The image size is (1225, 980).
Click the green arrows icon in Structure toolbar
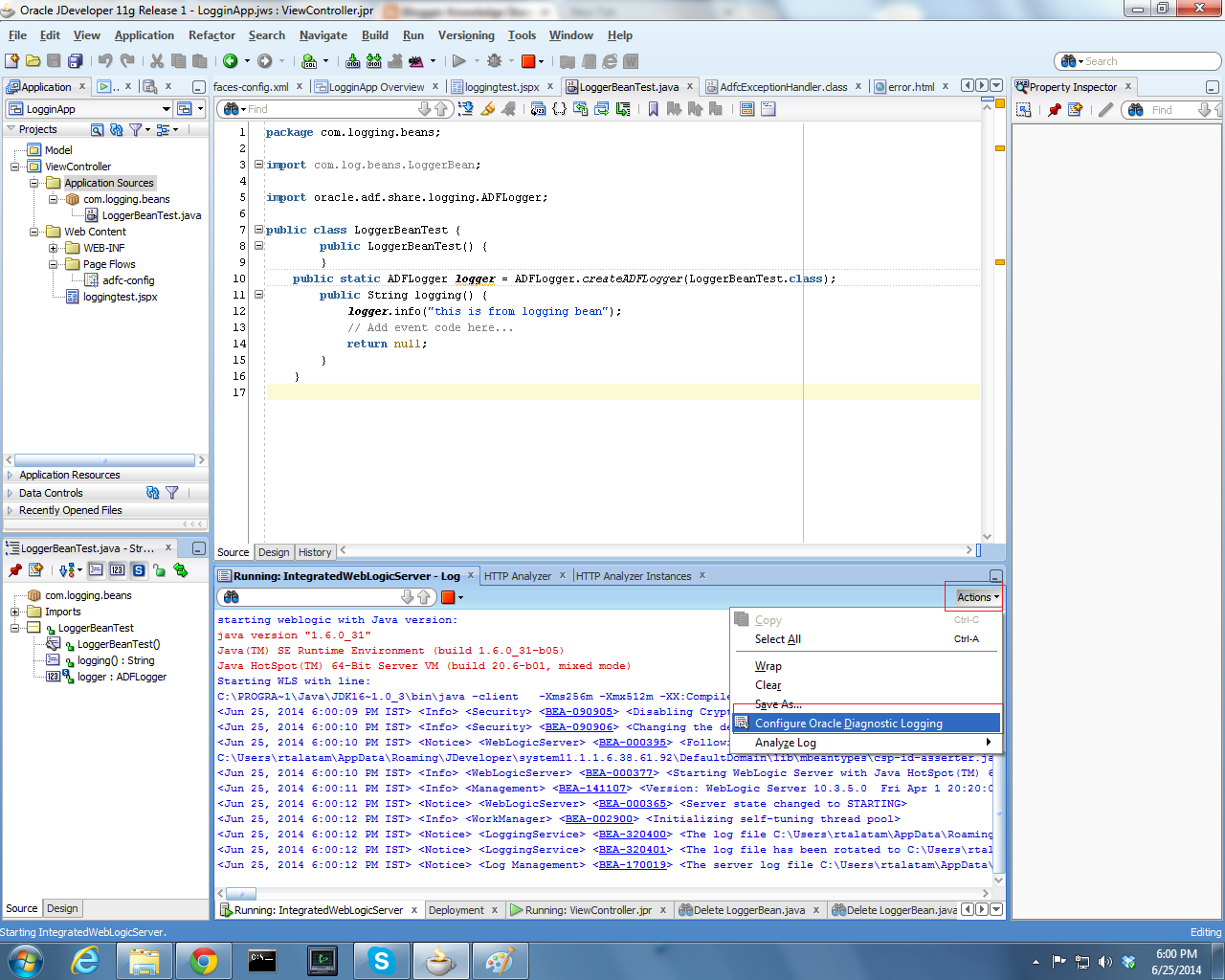coord(180,570)
